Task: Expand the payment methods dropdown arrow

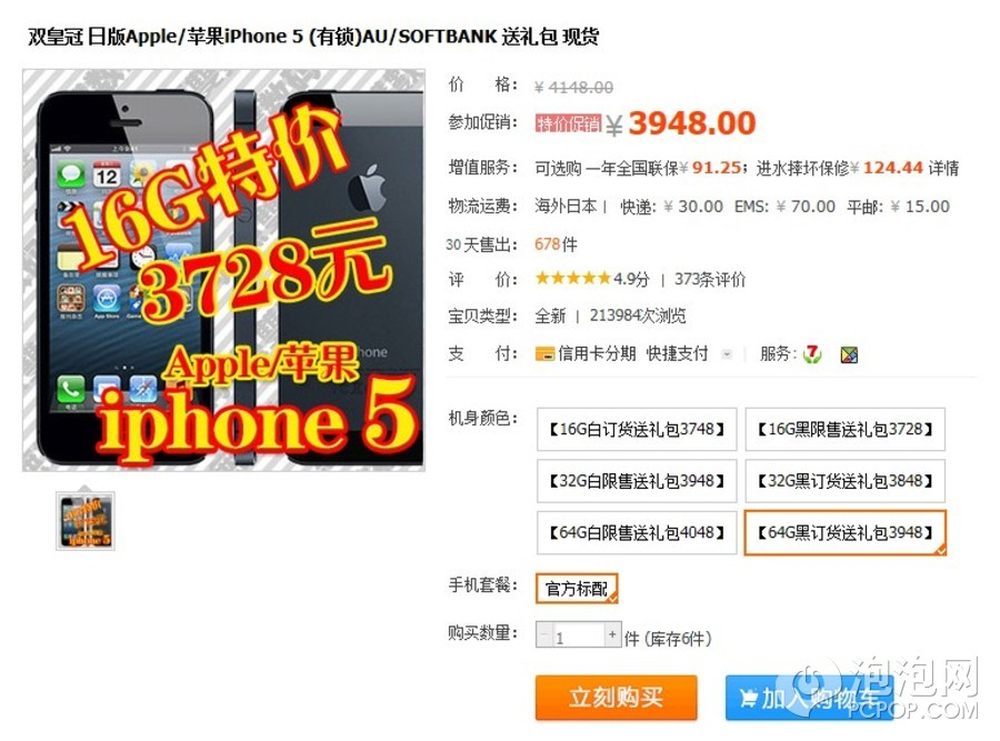Action: click(x=726, y=354)
